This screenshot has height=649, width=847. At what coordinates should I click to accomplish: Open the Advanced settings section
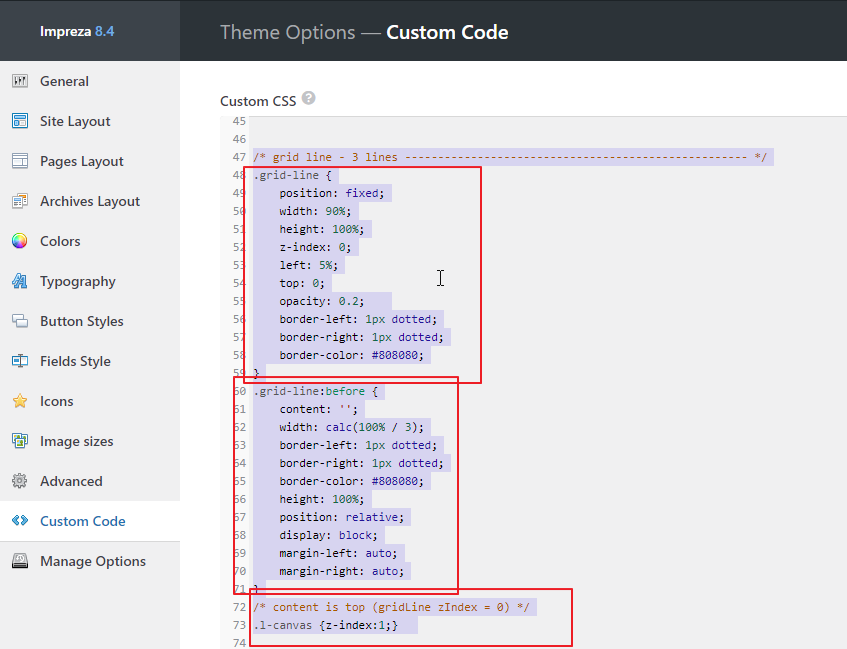(x=90, y=481)
